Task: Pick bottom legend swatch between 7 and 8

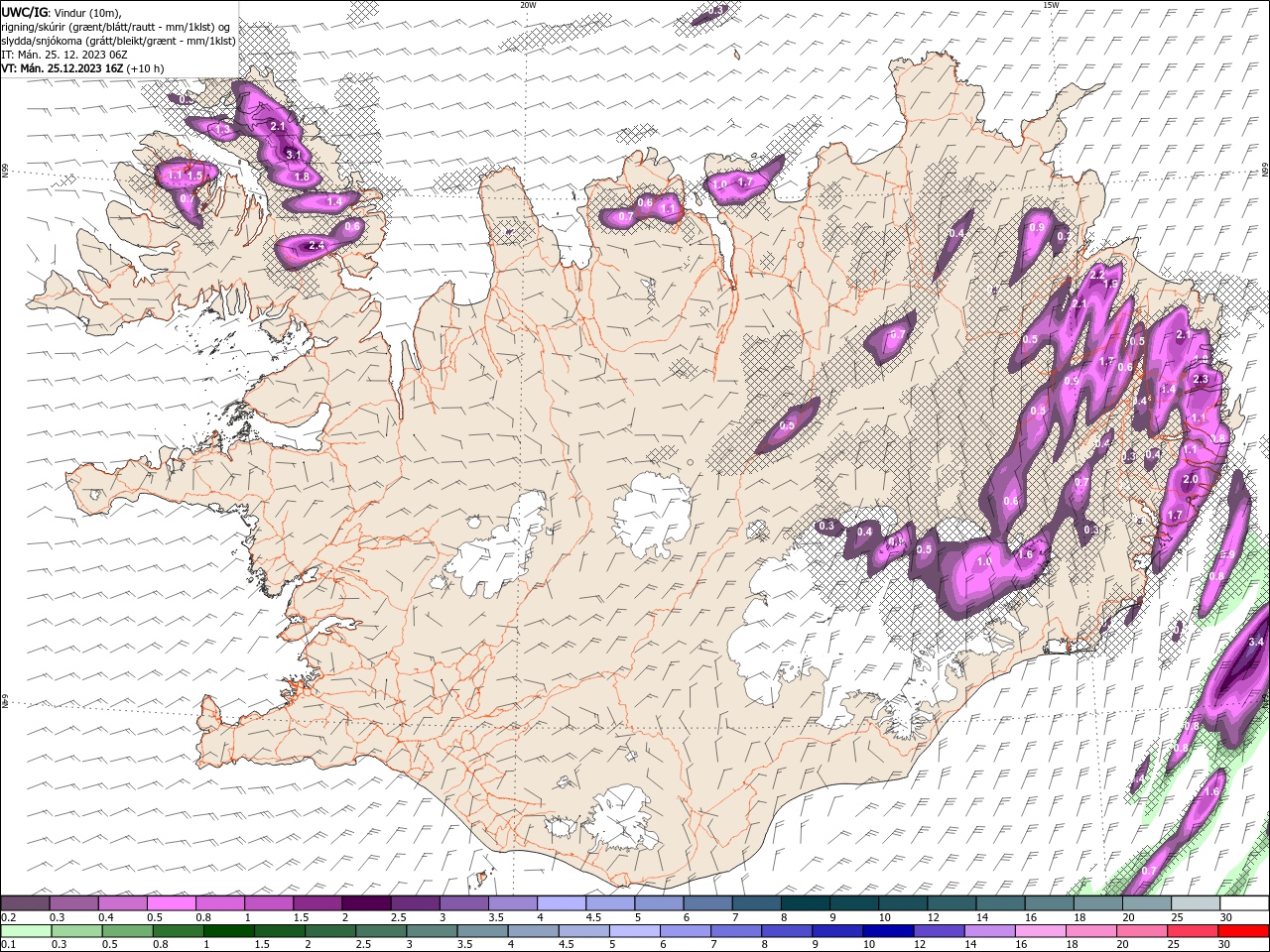Action: pos(737,931)
